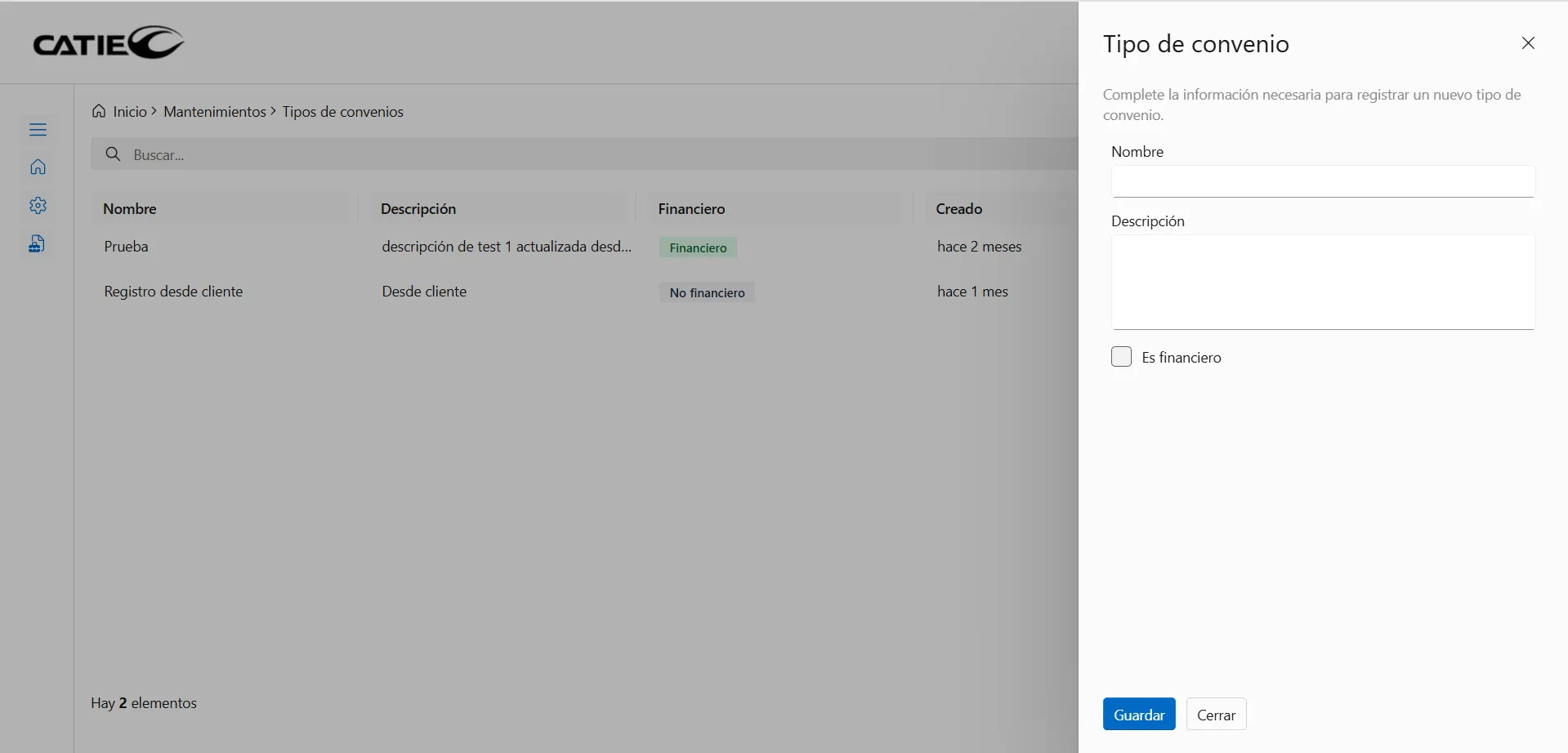
Task: Select the Prueba row
Action: coord(127,247)
